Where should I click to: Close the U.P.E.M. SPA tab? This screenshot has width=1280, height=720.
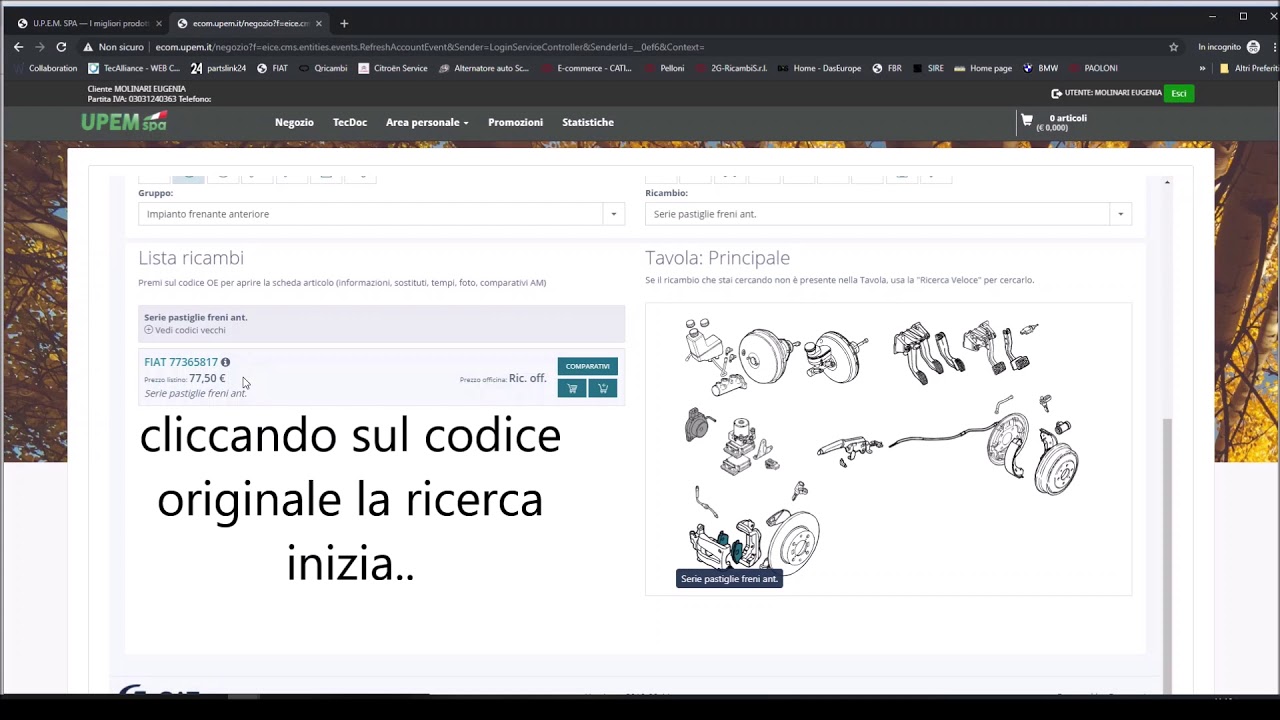[x=158, y=23]
